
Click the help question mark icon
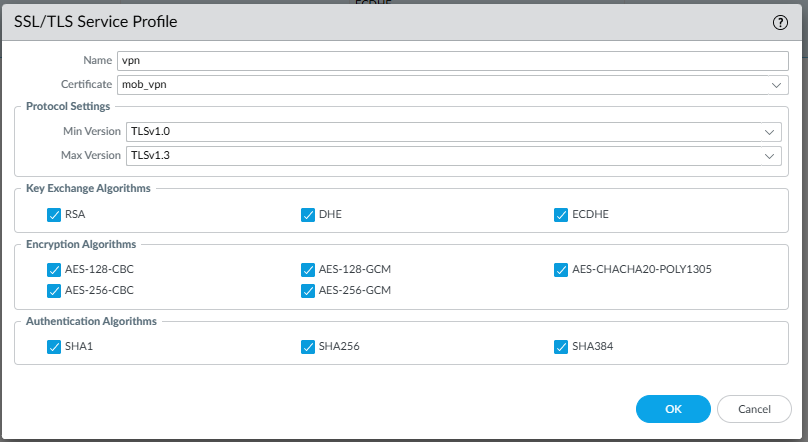pos(781,22)
